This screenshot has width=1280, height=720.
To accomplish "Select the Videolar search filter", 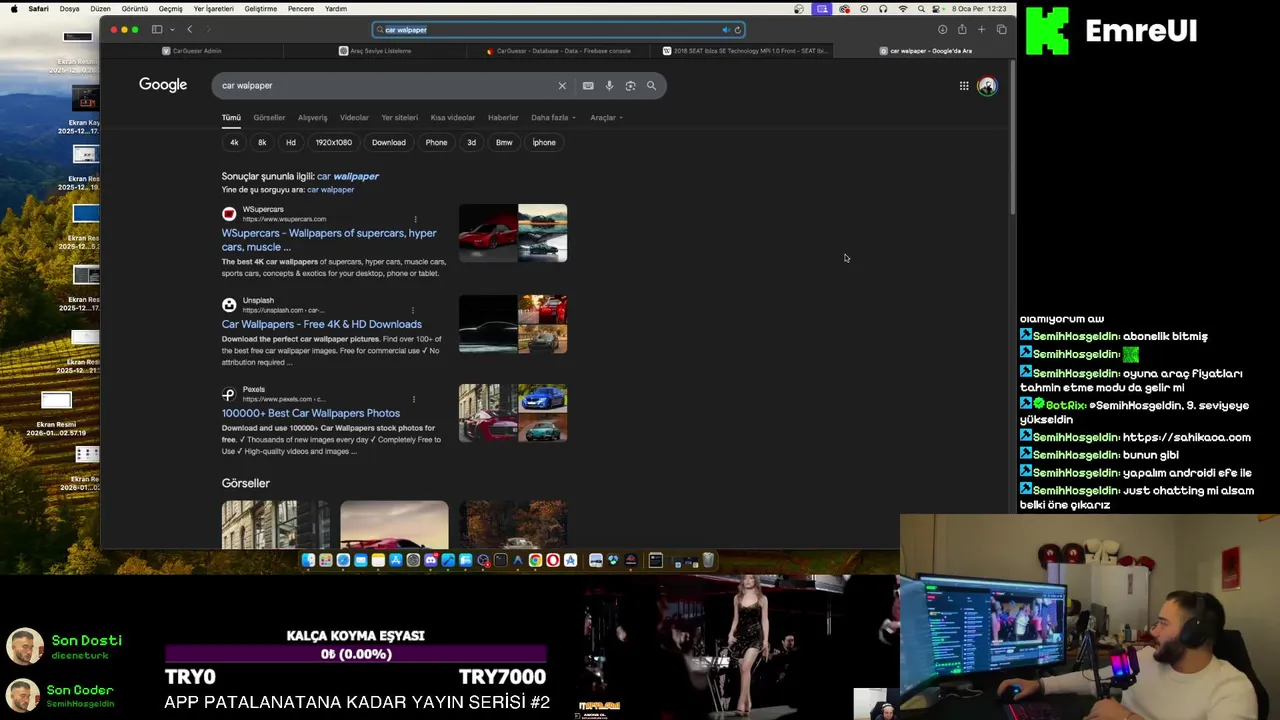I will tap(354, 118).
